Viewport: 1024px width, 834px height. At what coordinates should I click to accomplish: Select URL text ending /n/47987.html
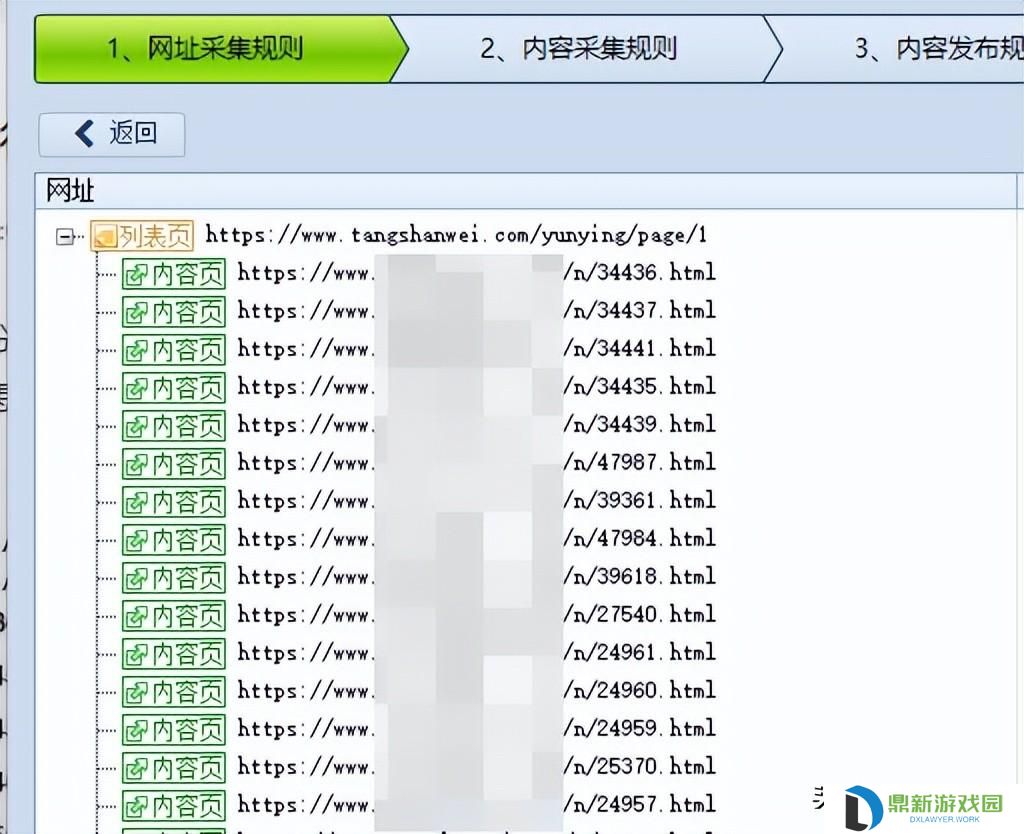click(477, 462)
